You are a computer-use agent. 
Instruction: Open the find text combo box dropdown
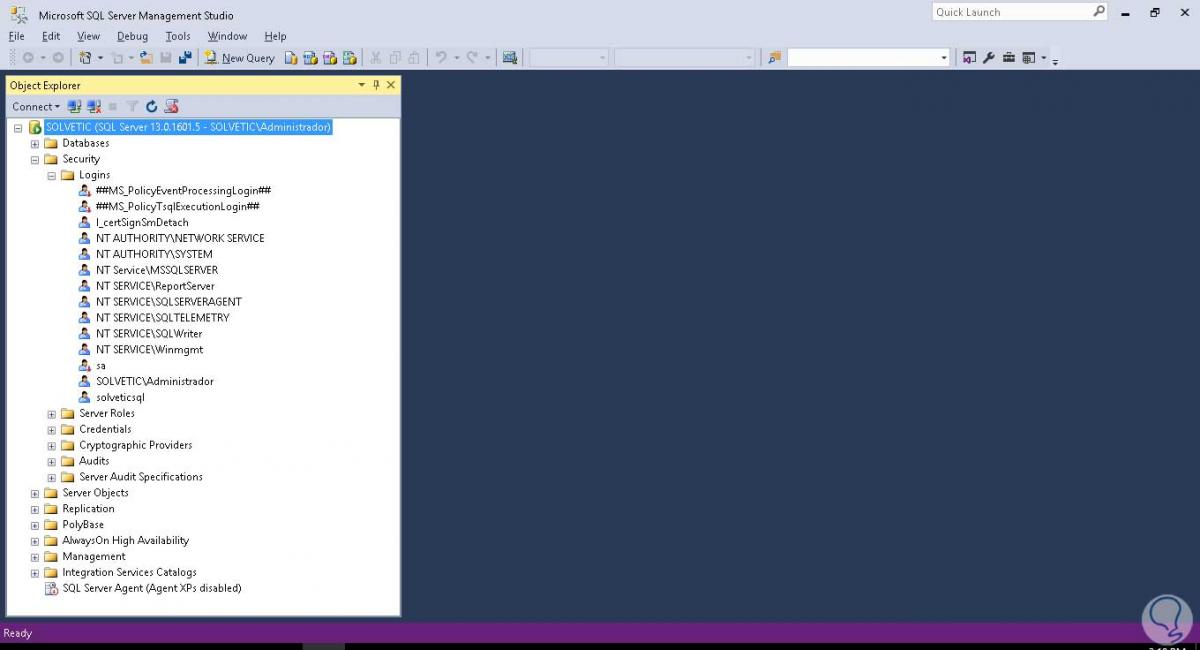[x=943, y=58]
